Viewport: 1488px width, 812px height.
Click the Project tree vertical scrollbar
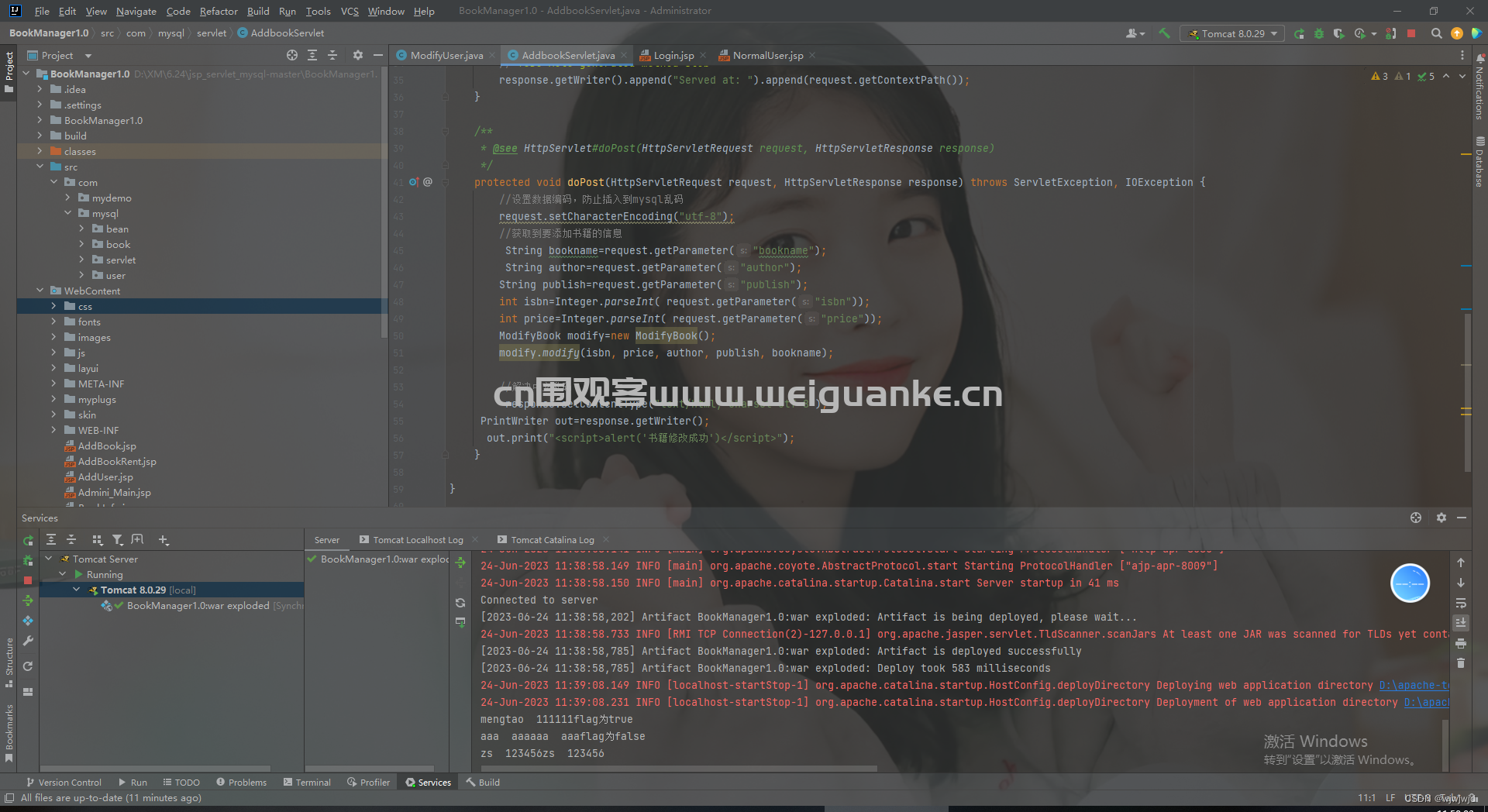tap(384, 203)
